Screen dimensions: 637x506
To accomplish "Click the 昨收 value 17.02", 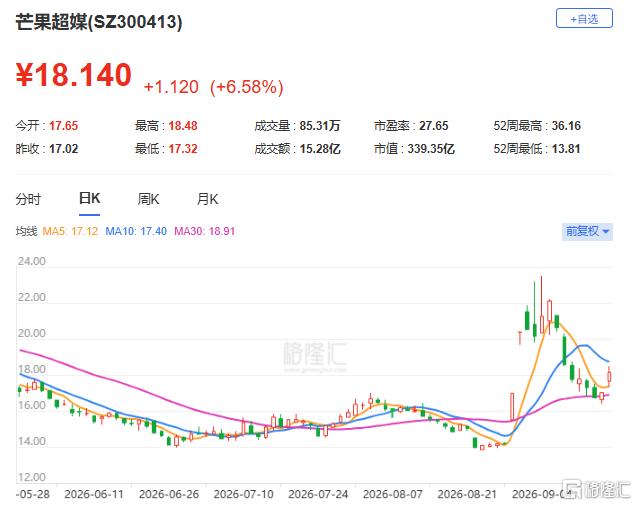I will [63, 149].
